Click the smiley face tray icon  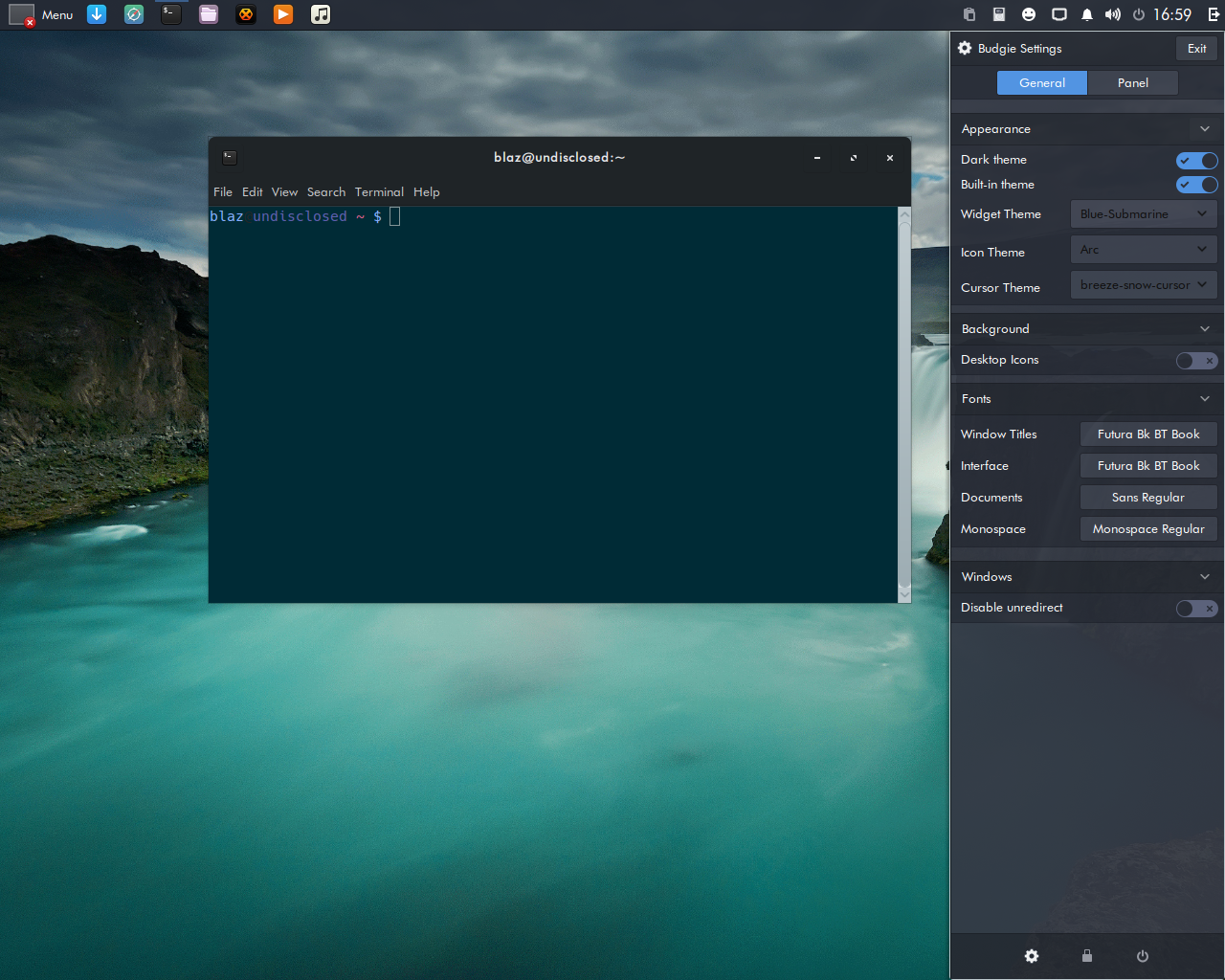click(1029, 14)
